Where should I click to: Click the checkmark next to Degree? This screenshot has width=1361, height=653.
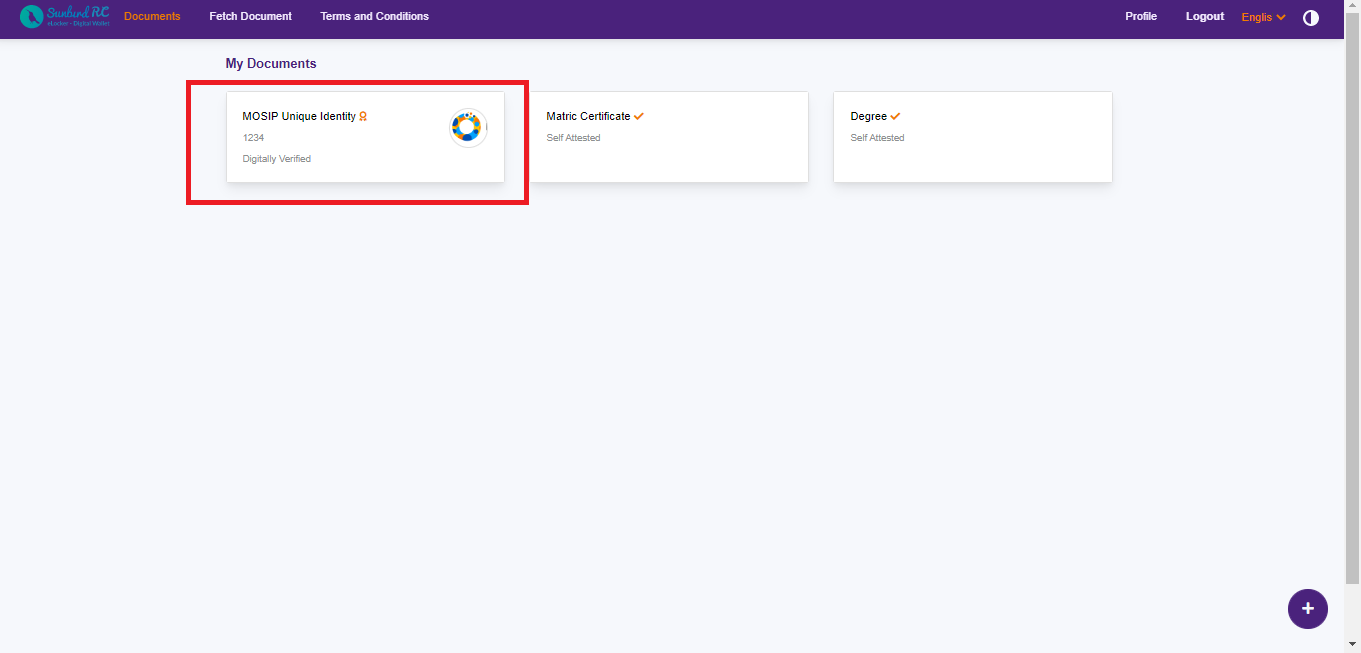coord(895,117)
